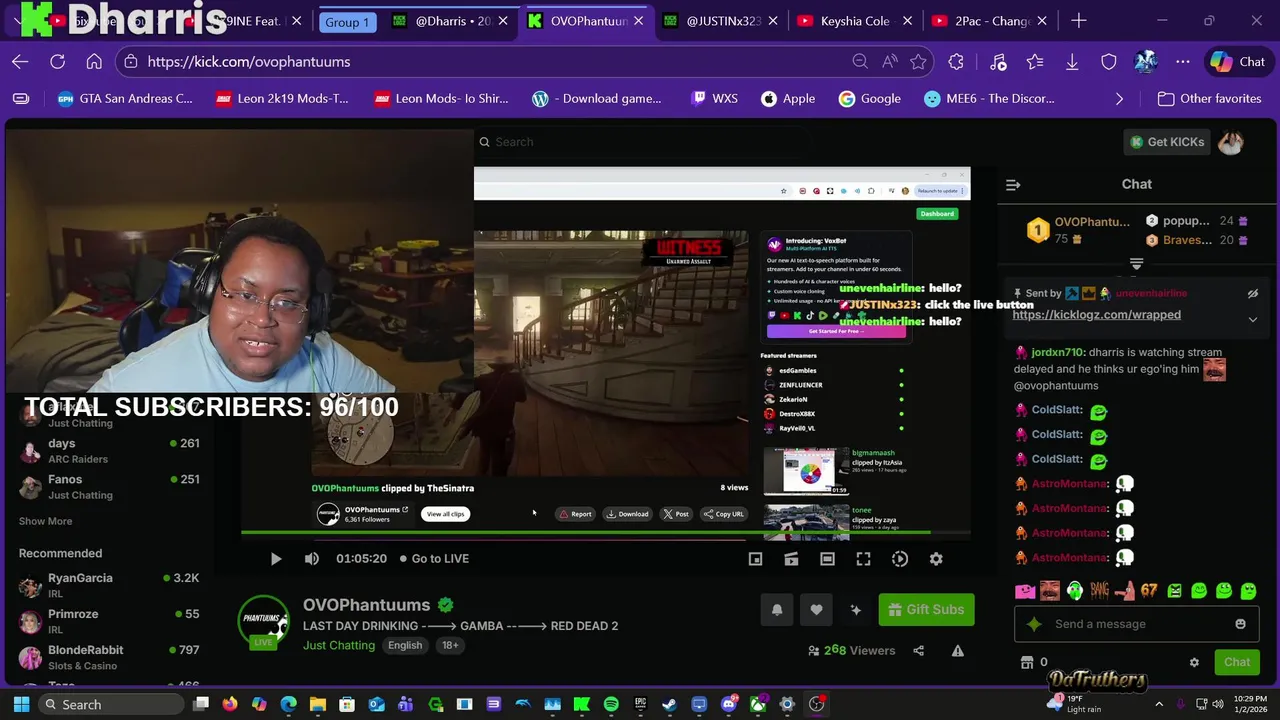Click the clip creation icon in player

(791, 559)
